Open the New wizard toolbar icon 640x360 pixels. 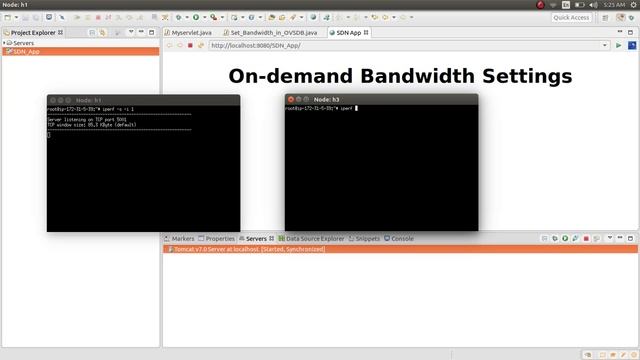coord(7,17)
